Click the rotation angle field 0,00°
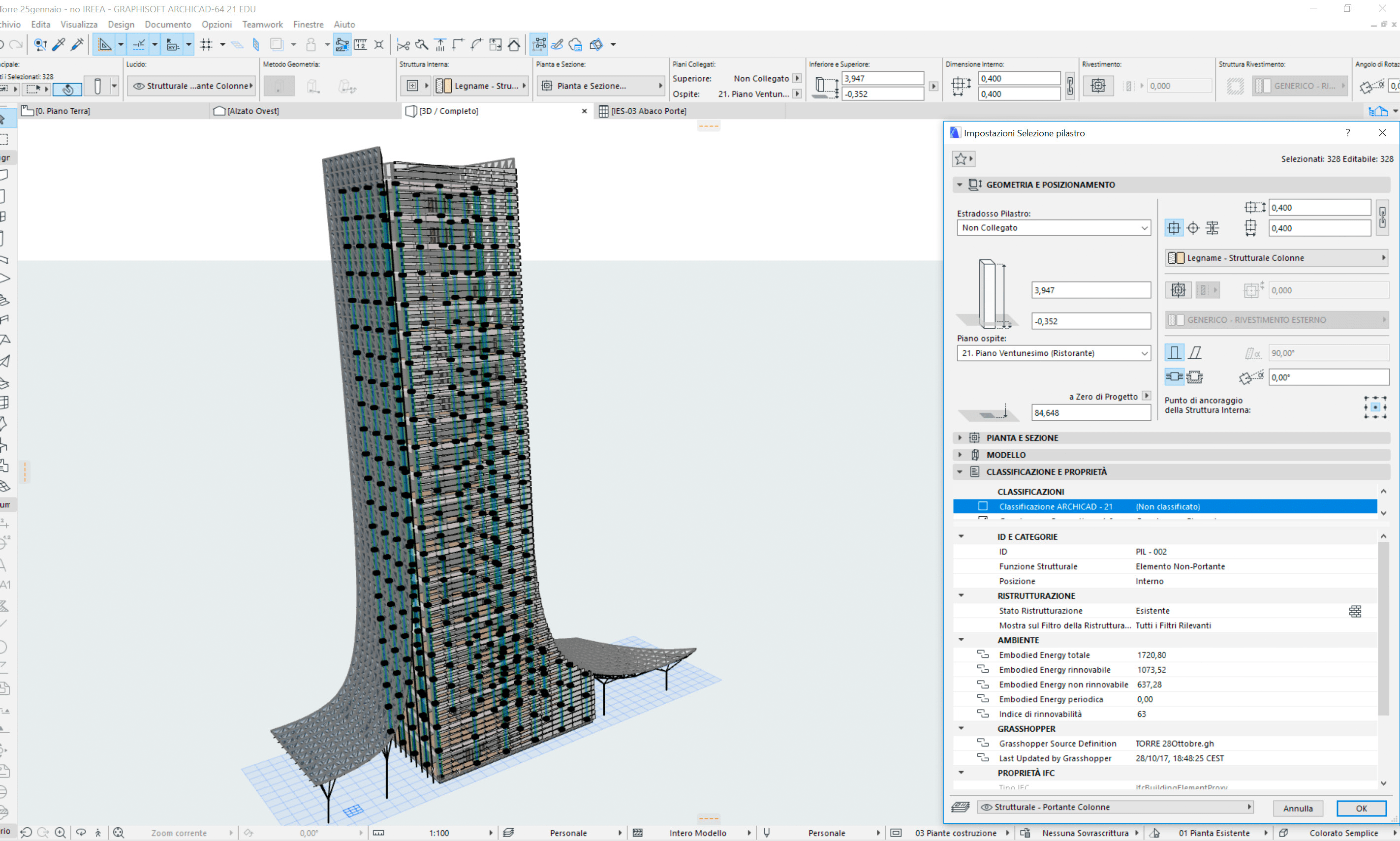Viewport: 1400px width, 841px height. tap(1329, 377)
